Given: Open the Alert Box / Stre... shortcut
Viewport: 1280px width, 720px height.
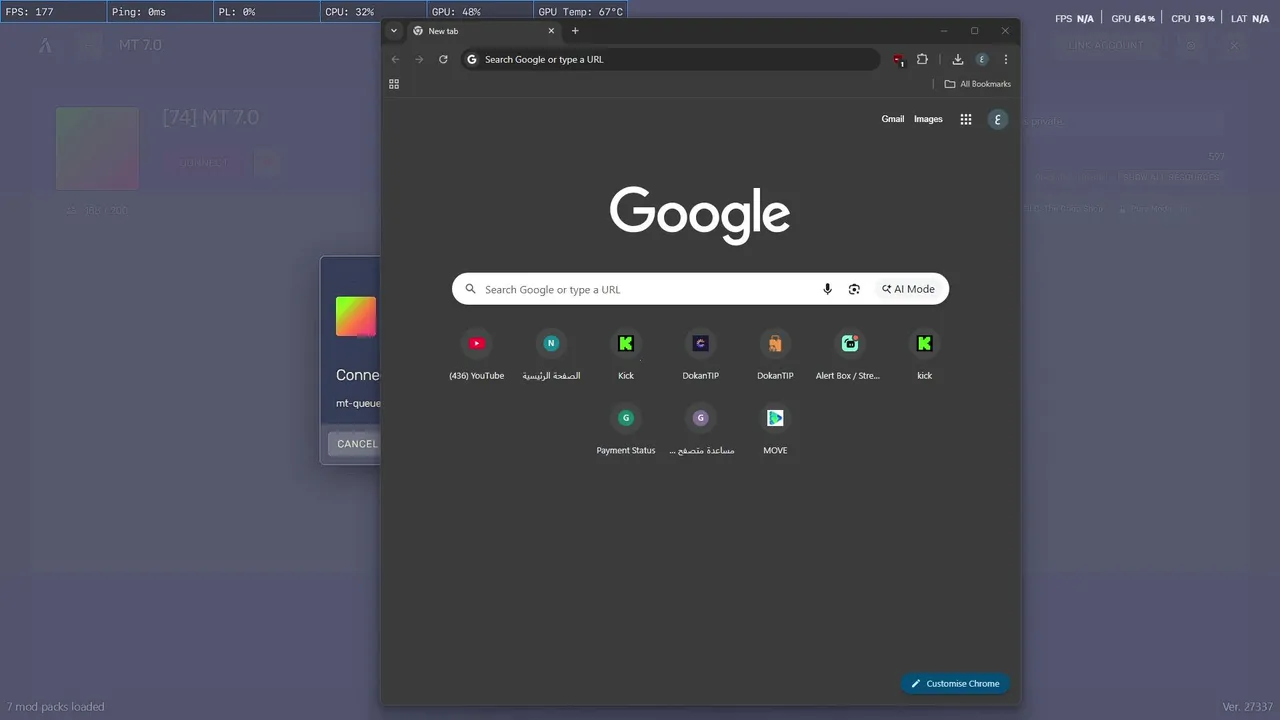Looking at the screenshot, I should coord(850,354).
